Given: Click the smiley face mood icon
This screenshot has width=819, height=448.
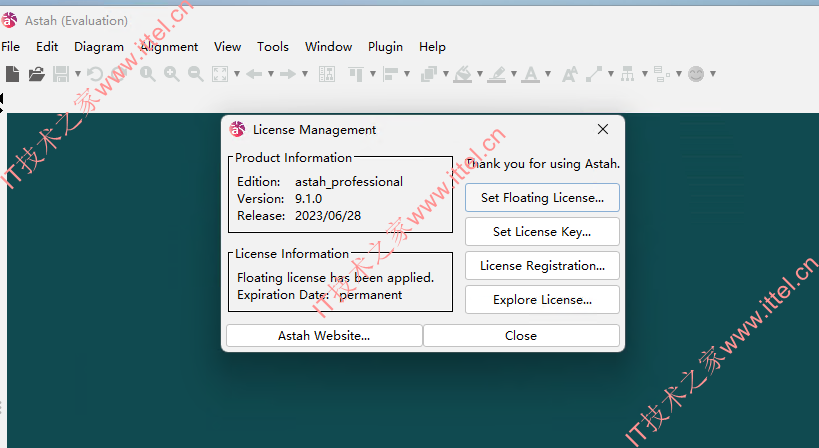Looking at the screenshot, I should point(696,74).
